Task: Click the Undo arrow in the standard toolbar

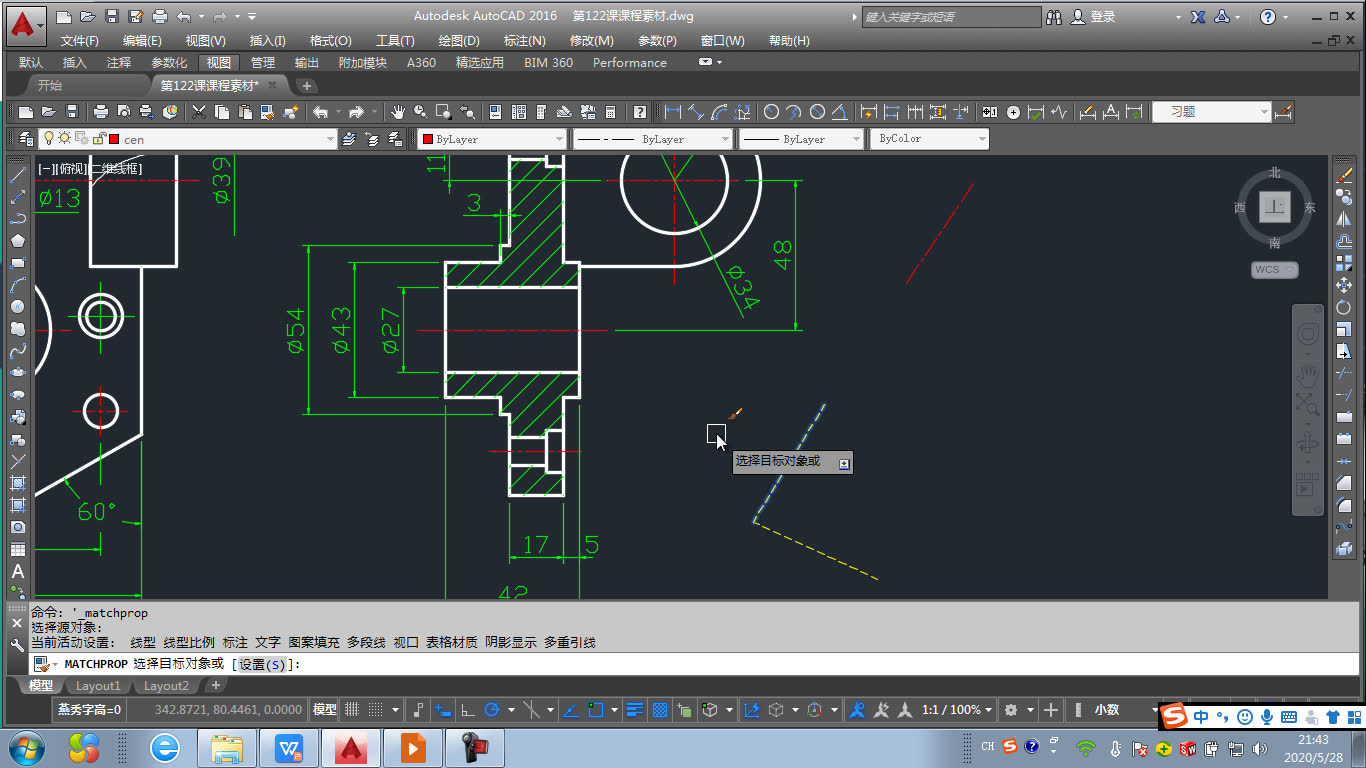Action: click(320, 112)
